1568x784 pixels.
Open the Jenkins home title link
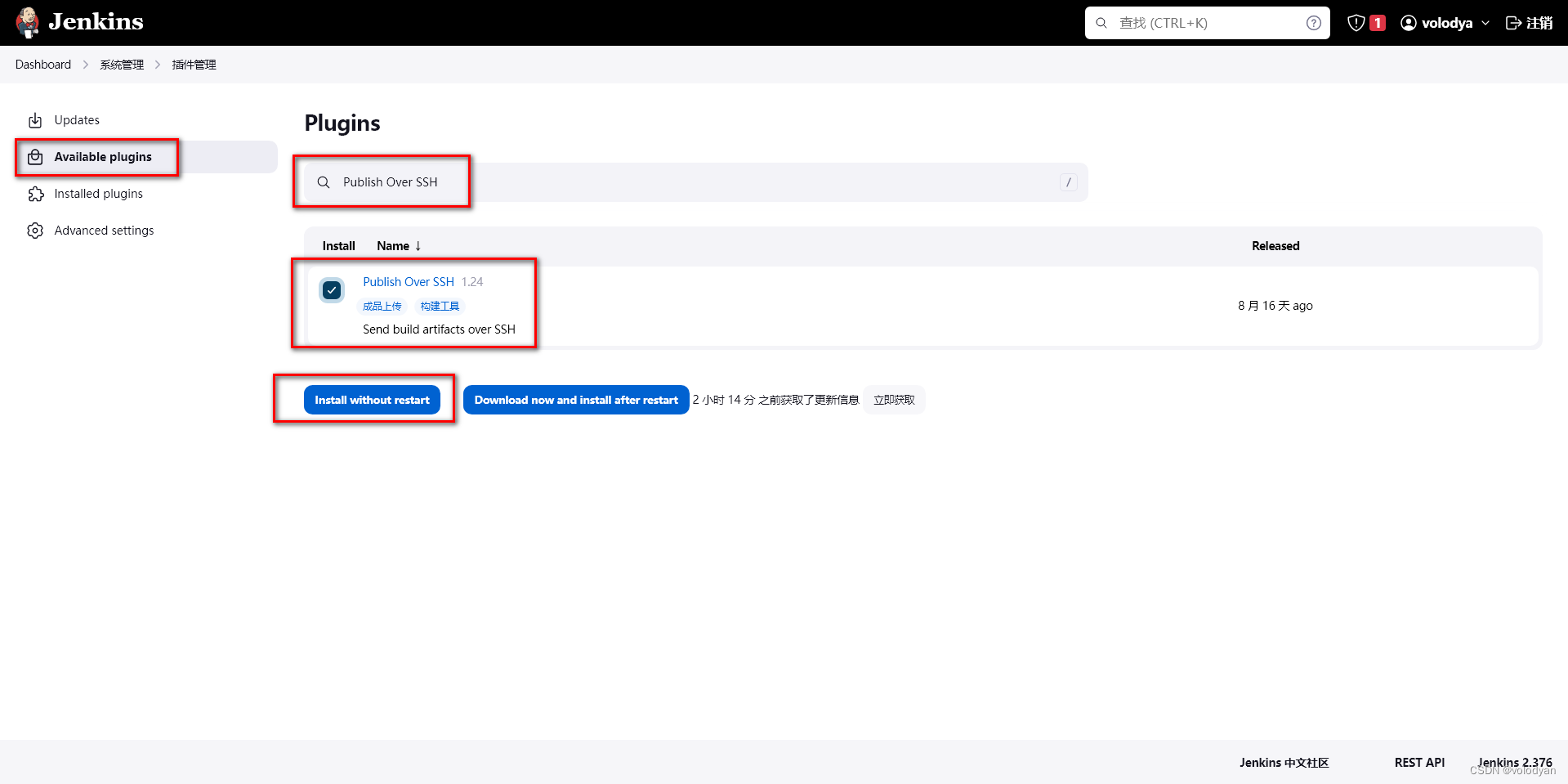(96, 22)
